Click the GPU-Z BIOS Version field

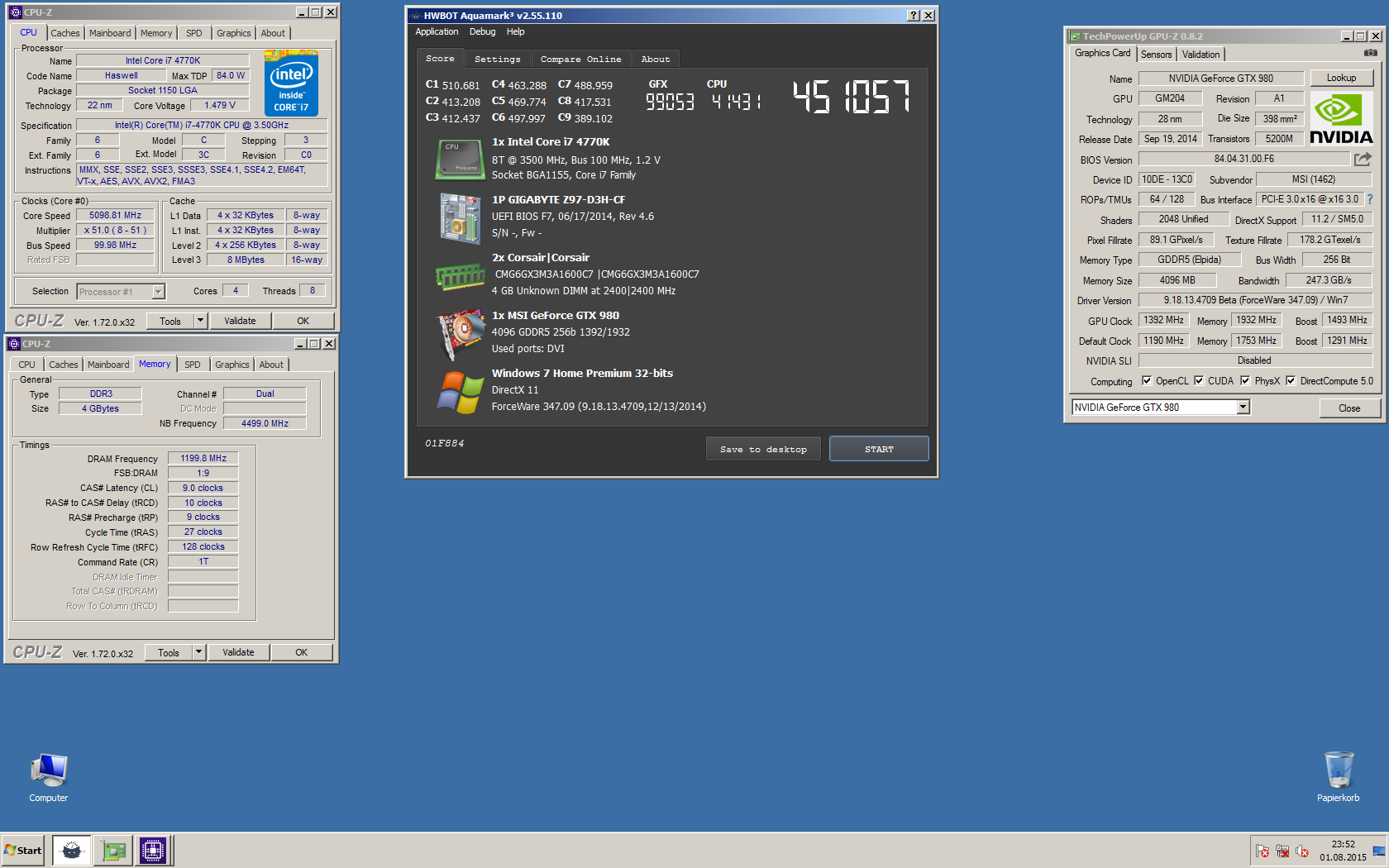coord(1243,159)
